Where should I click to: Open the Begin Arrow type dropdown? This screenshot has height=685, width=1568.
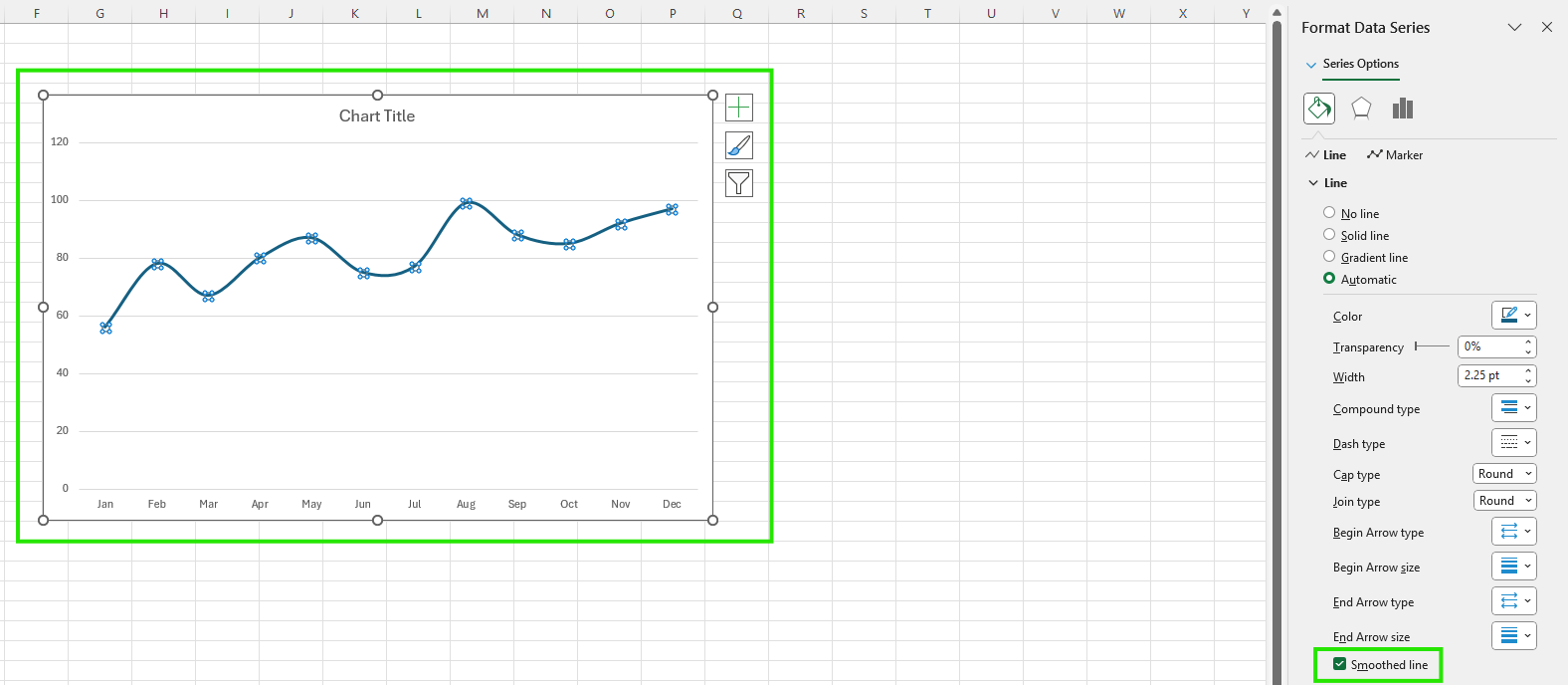click(x=1514, y=531)
